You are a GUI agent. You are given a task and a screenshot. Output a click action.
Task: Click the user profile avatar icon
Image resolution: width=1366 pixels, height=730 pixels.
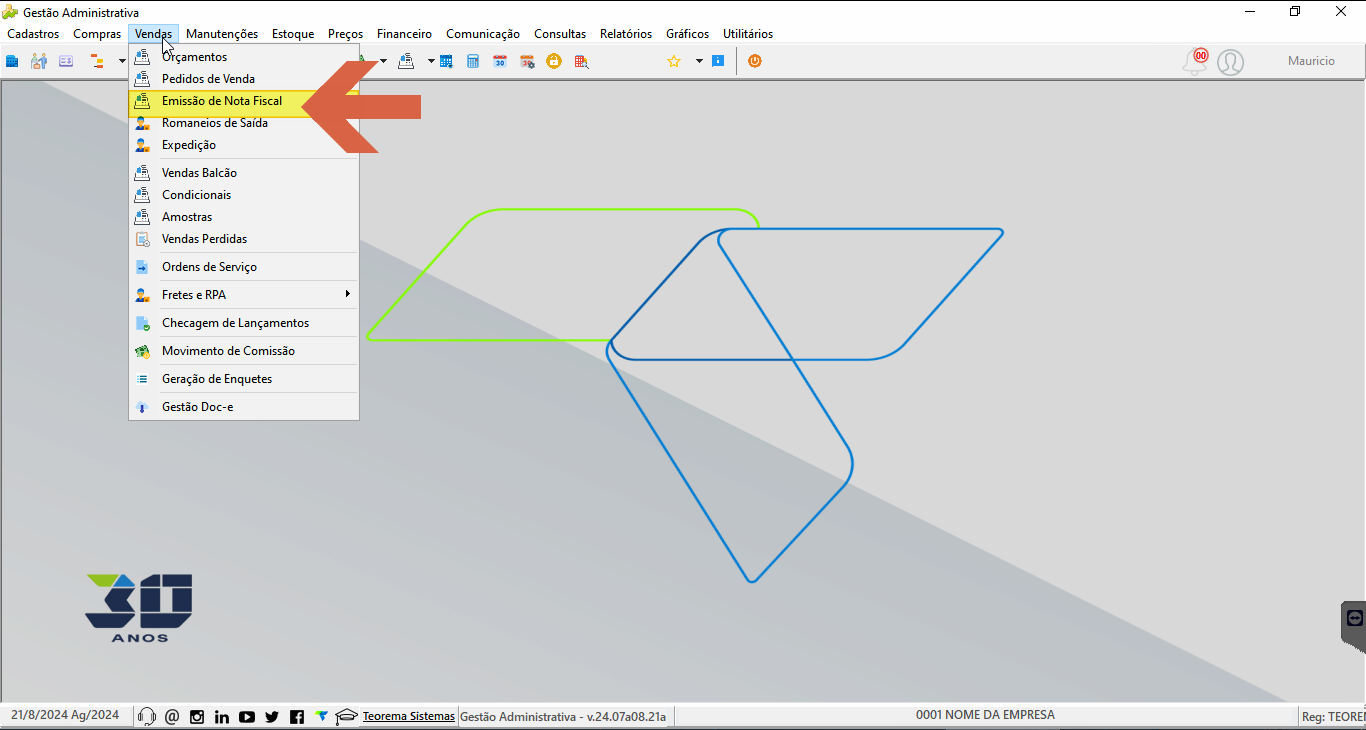click(1231, 62)
